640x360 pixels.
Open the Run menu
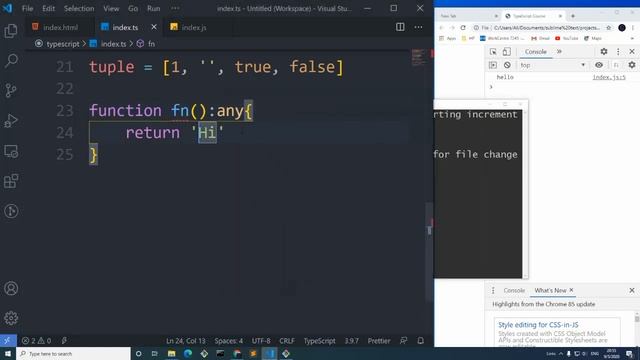click(x=153, y=8)
